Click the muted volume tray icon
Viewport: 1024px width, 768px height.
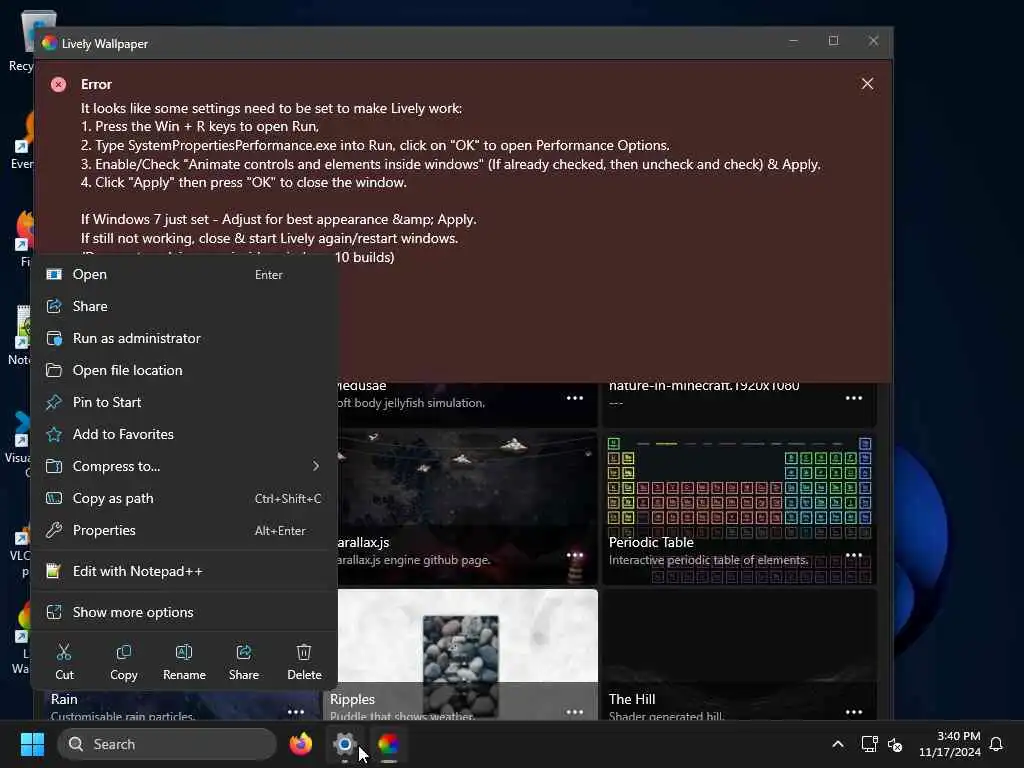pos(895,744)
